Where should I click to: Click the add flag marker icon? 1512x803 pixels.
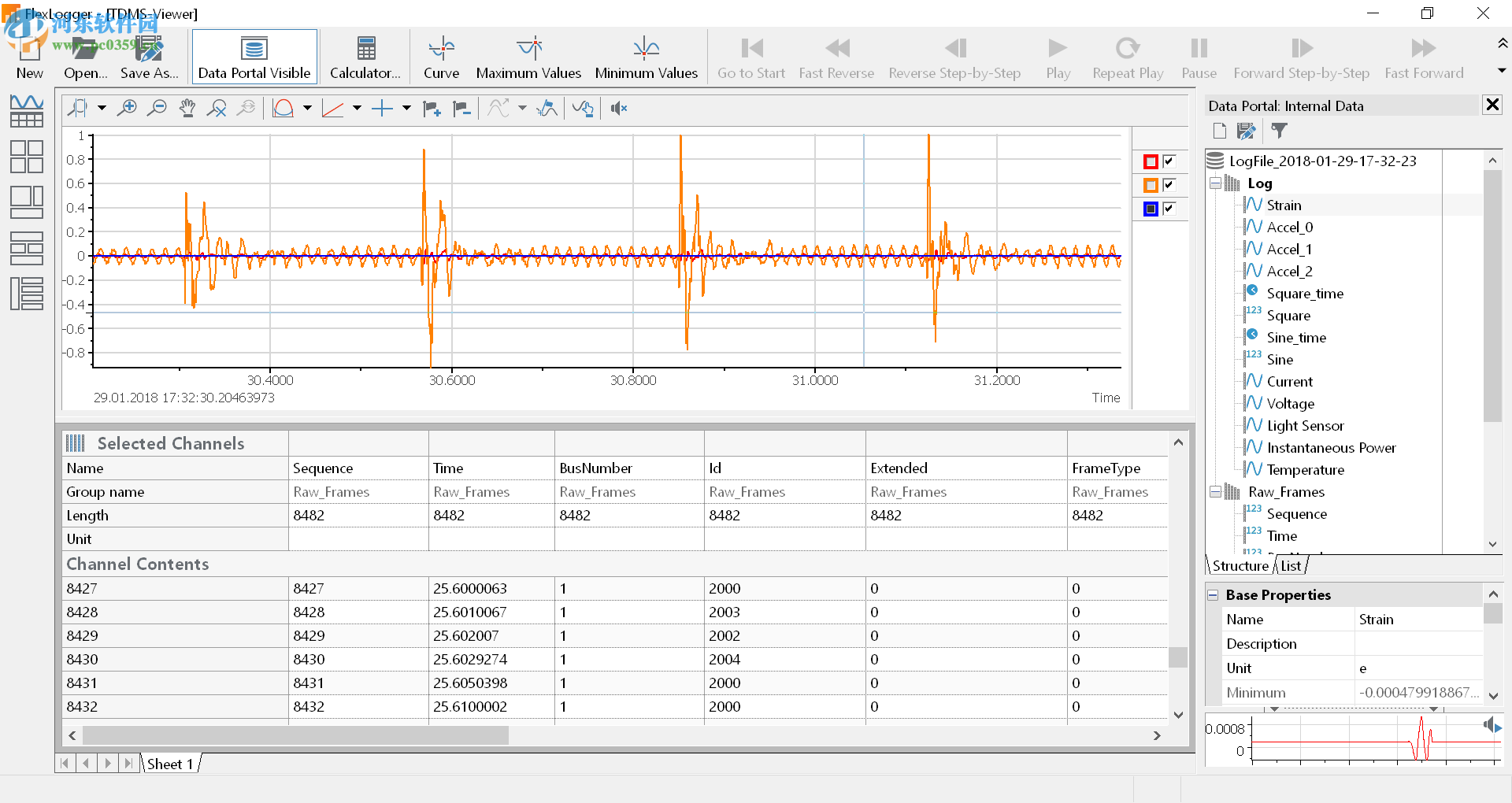click(x=432, y=109)
